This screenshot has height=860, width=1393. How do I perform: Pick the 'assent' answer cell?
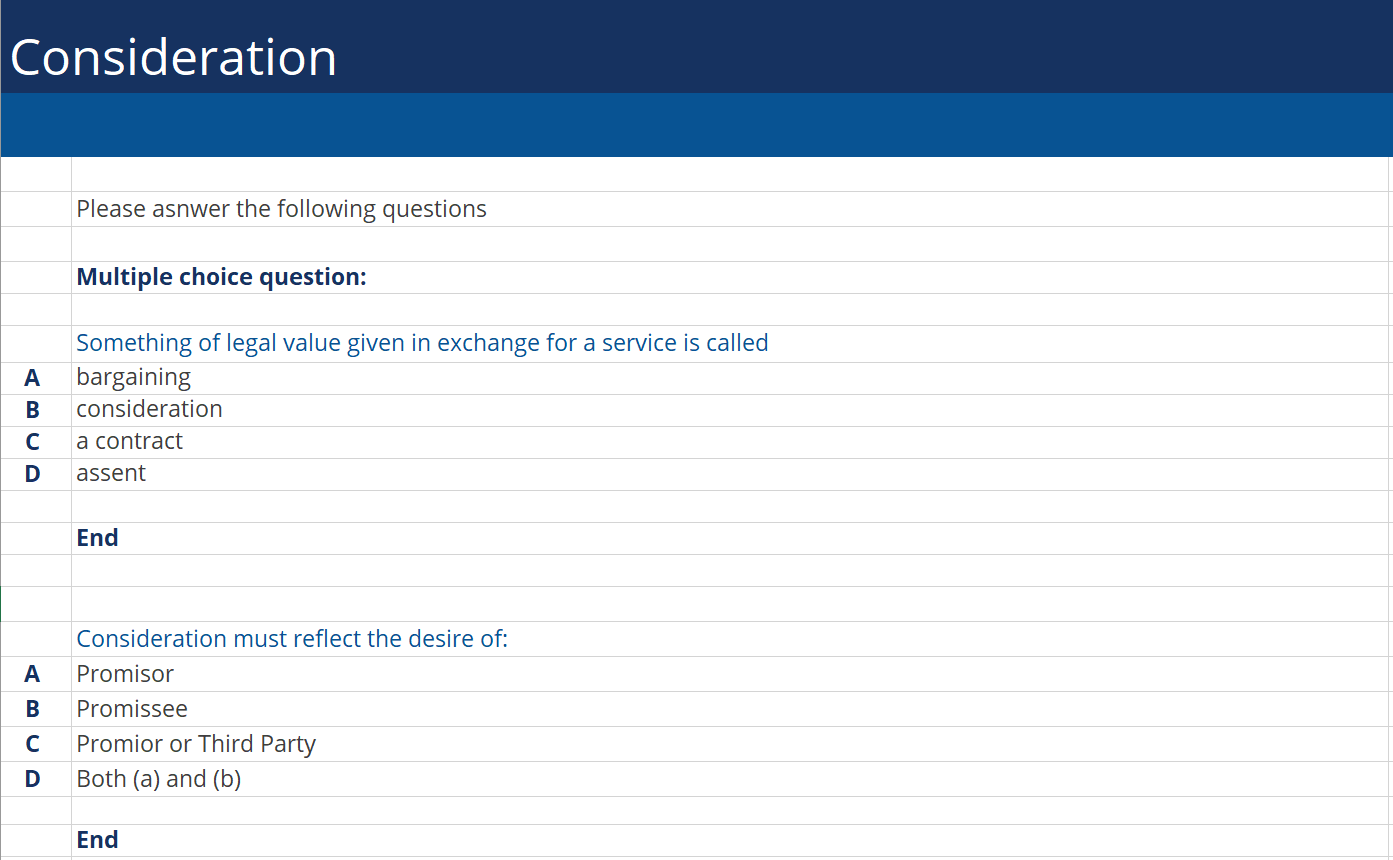tap(111, 473)
